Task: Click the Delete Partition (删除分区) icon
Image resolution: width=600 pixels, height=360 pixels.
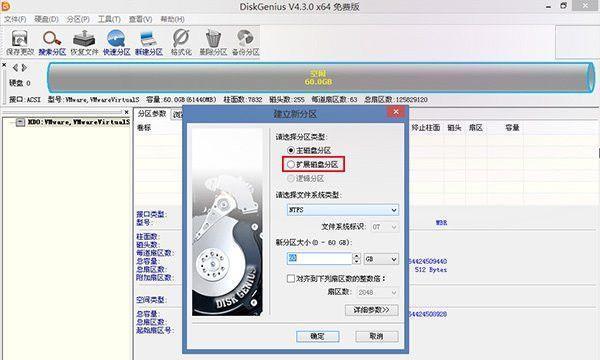Action: point(213,42)
